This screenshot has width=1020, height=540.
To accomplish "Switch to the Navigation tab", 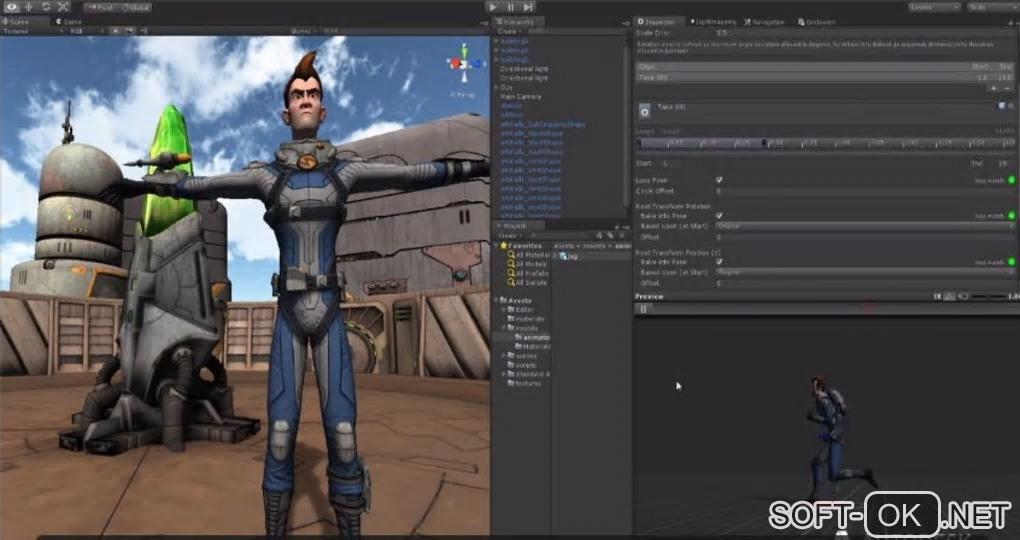I will [x=765, y=21].
